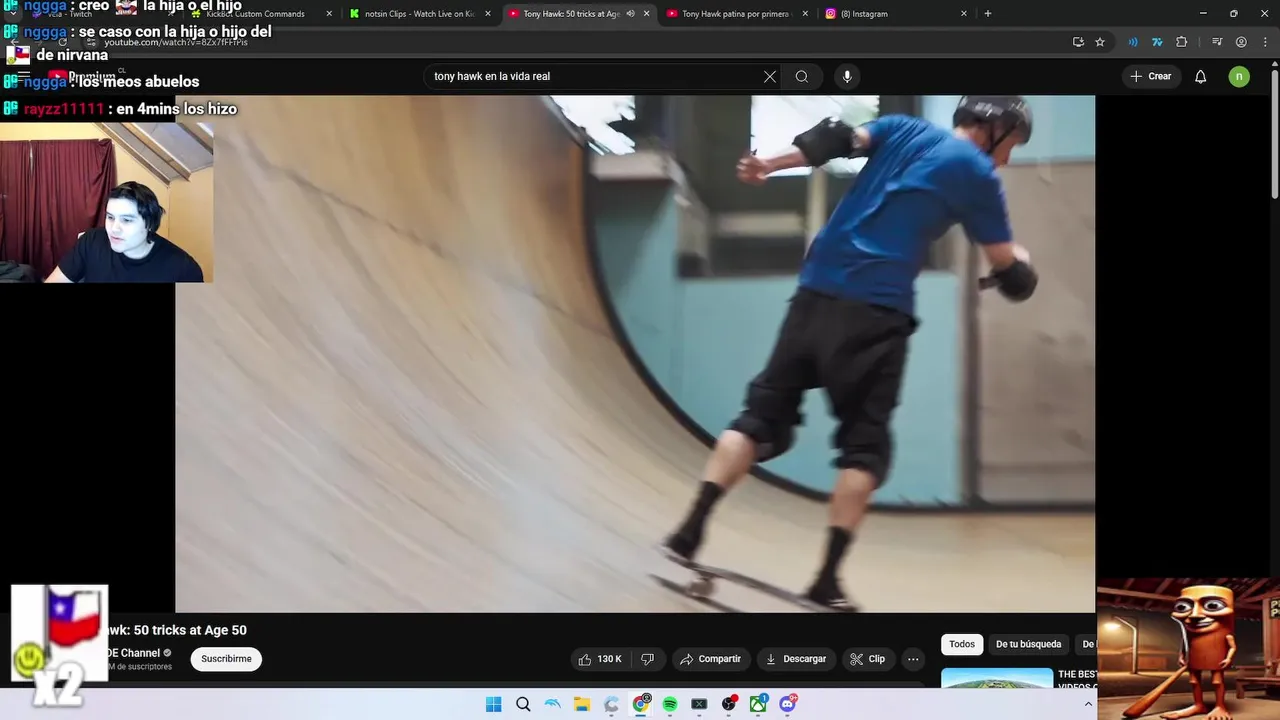Viewport: 1280px width, 720px height.
Task: Start voice search with the microphone icon
Action: tap(847, 76)
